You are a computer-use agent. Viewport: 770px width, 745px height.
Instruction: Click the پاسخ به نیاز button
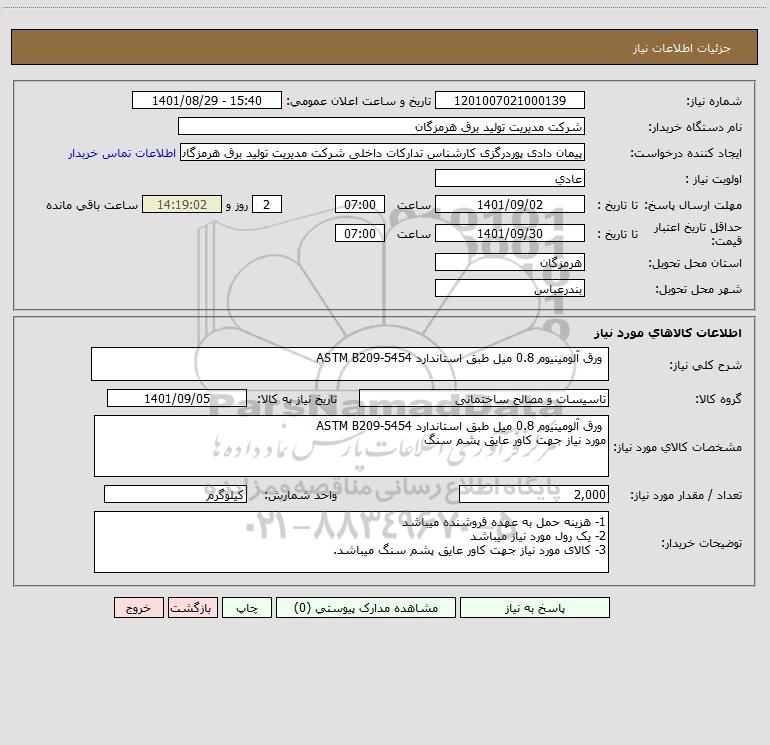535,607
